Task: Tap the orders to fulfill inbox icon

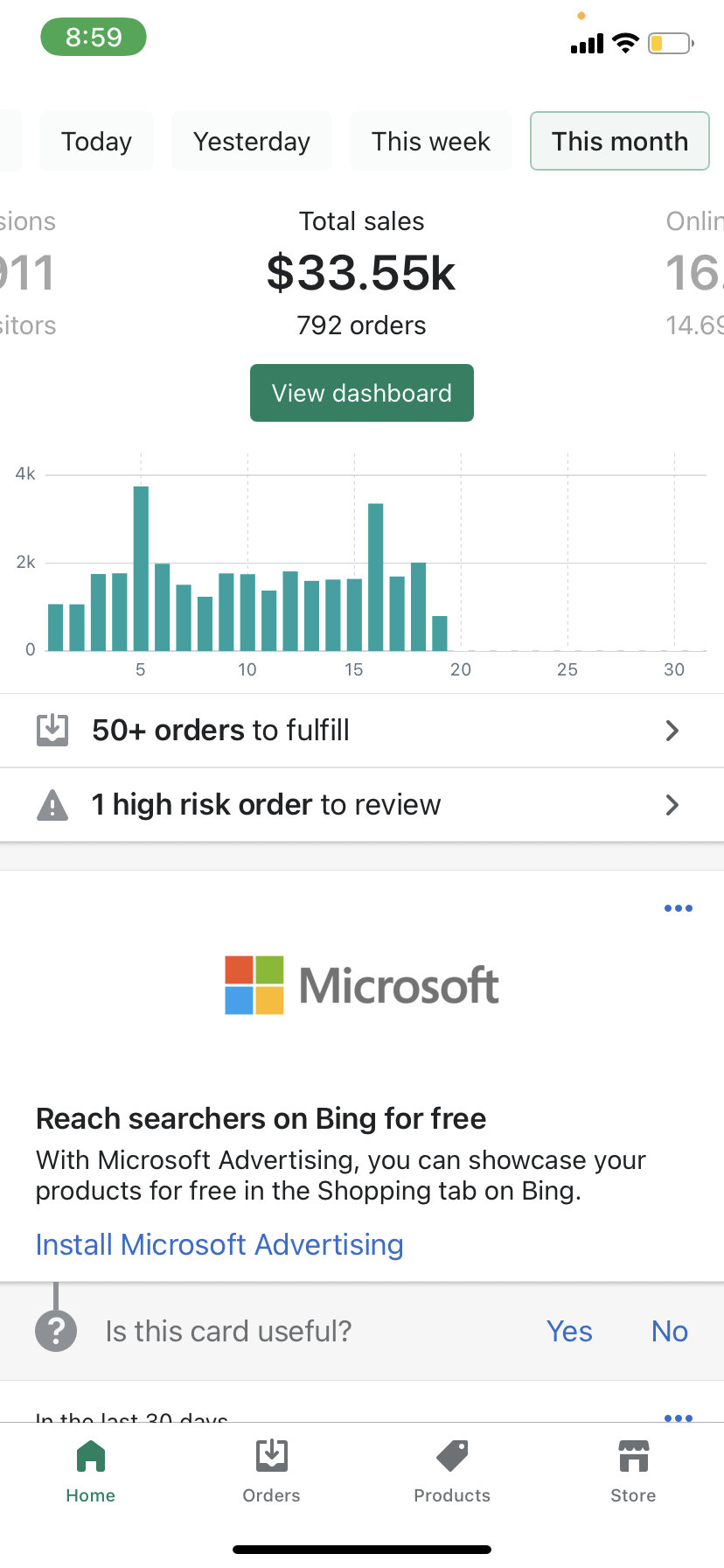Action: coord(52,730)
